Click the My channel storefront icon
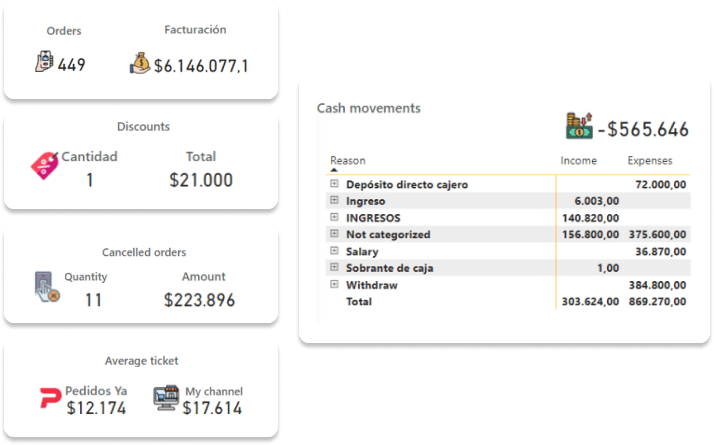Image resolution: width=714 pixels, height=445 pixels. (167, 397)
